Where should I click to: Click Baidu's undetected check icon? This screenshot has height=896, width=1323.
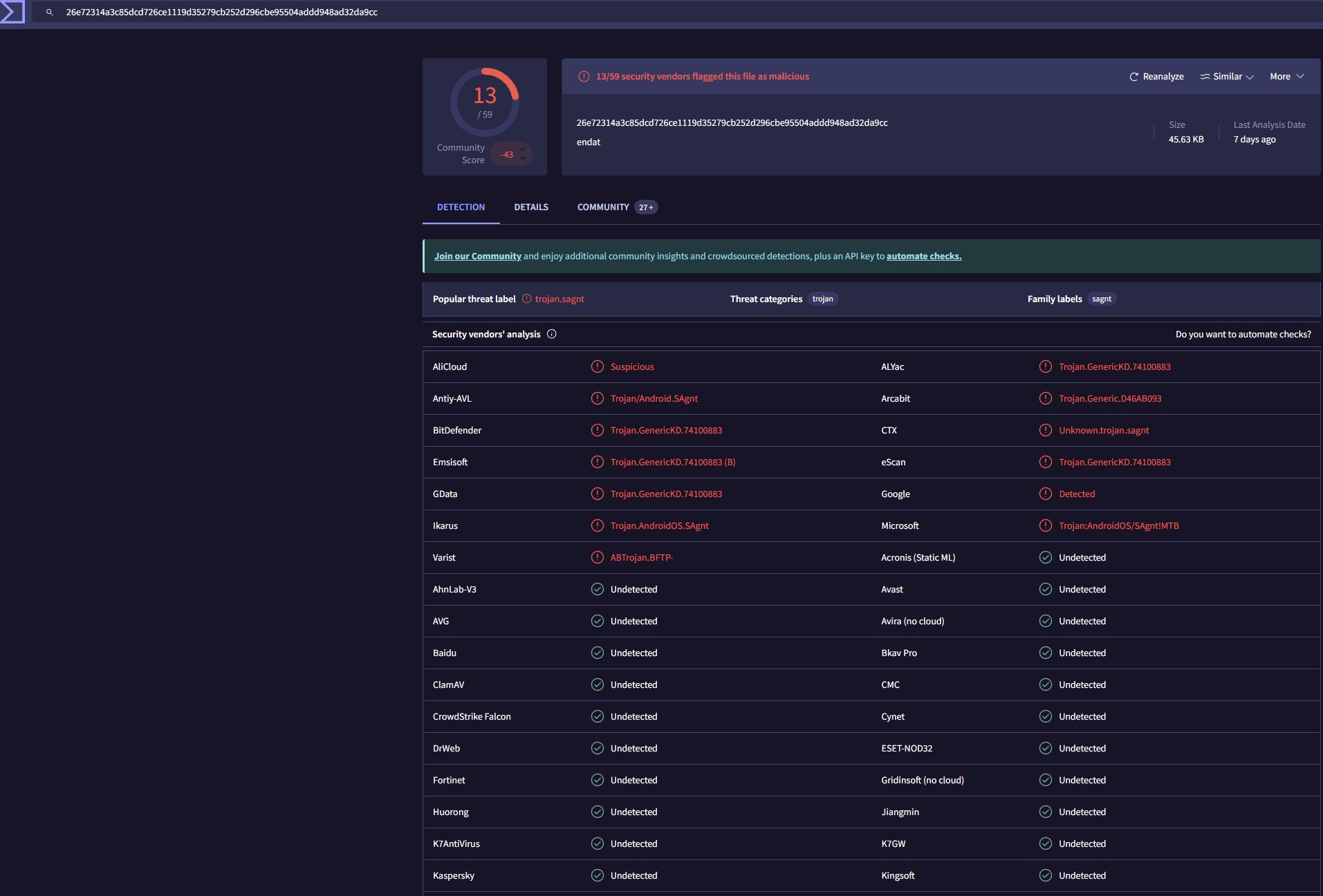(598, 653)
